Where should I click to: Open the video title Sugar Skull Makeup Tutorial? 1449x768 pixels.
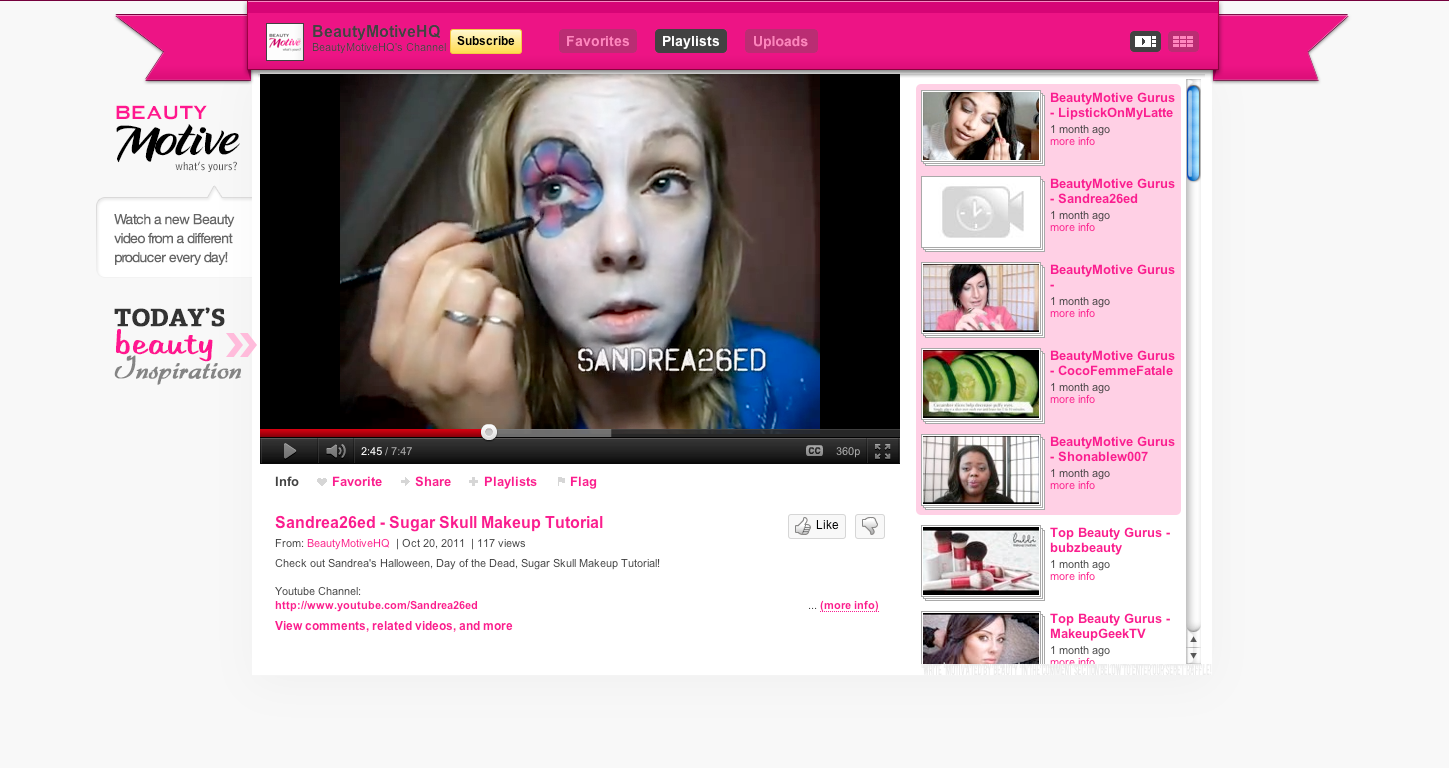coord(439,522)
